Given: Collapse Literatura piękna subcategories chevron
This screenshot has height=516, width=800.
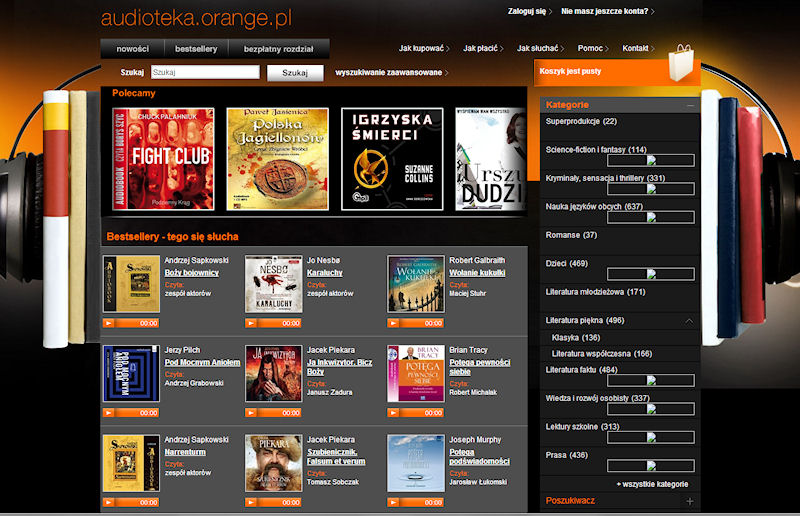Looking at the screenshot, I should coord(689,321).
